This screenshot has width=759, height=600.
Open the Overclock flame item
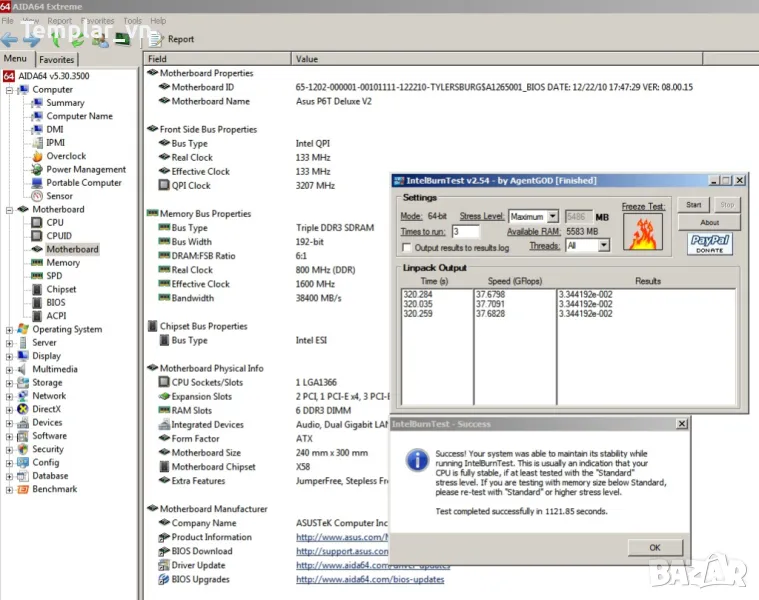pos(37,156)
